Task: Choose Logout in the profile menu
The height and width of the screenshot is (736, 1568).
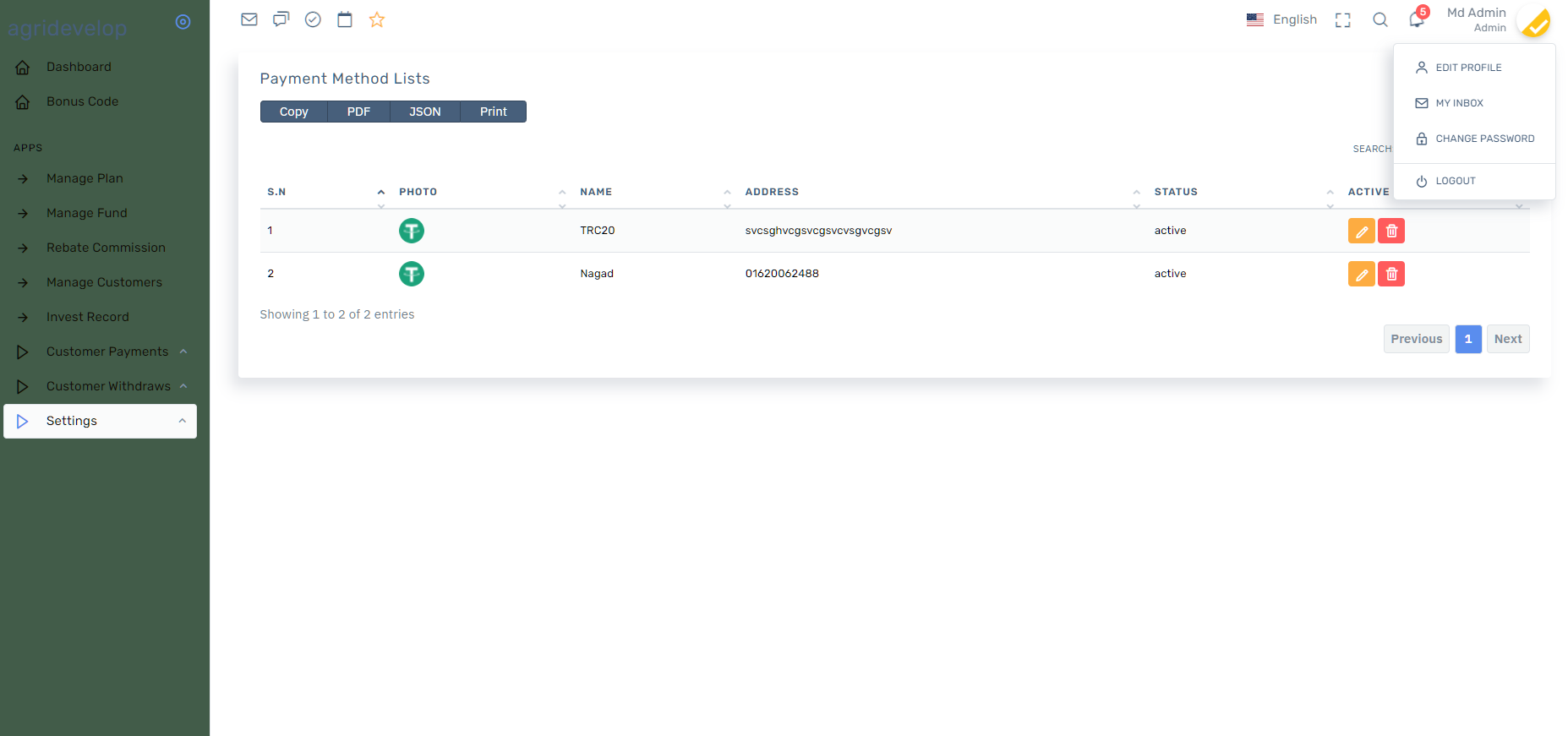Action: [1455, 181]
